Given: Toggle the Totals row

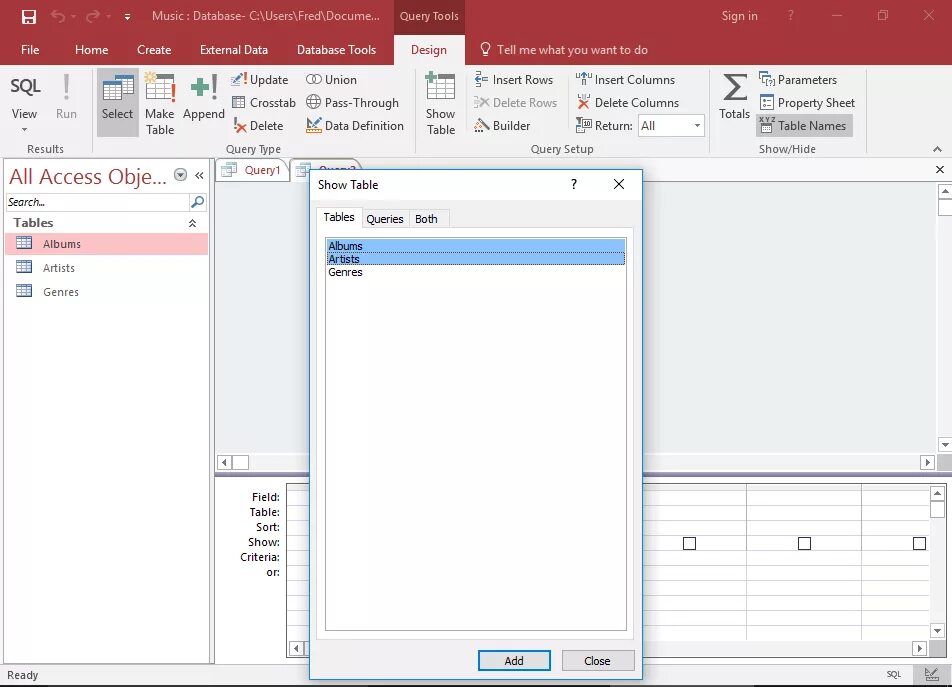Looking at the screenshot, I should (x=734, y=96).
